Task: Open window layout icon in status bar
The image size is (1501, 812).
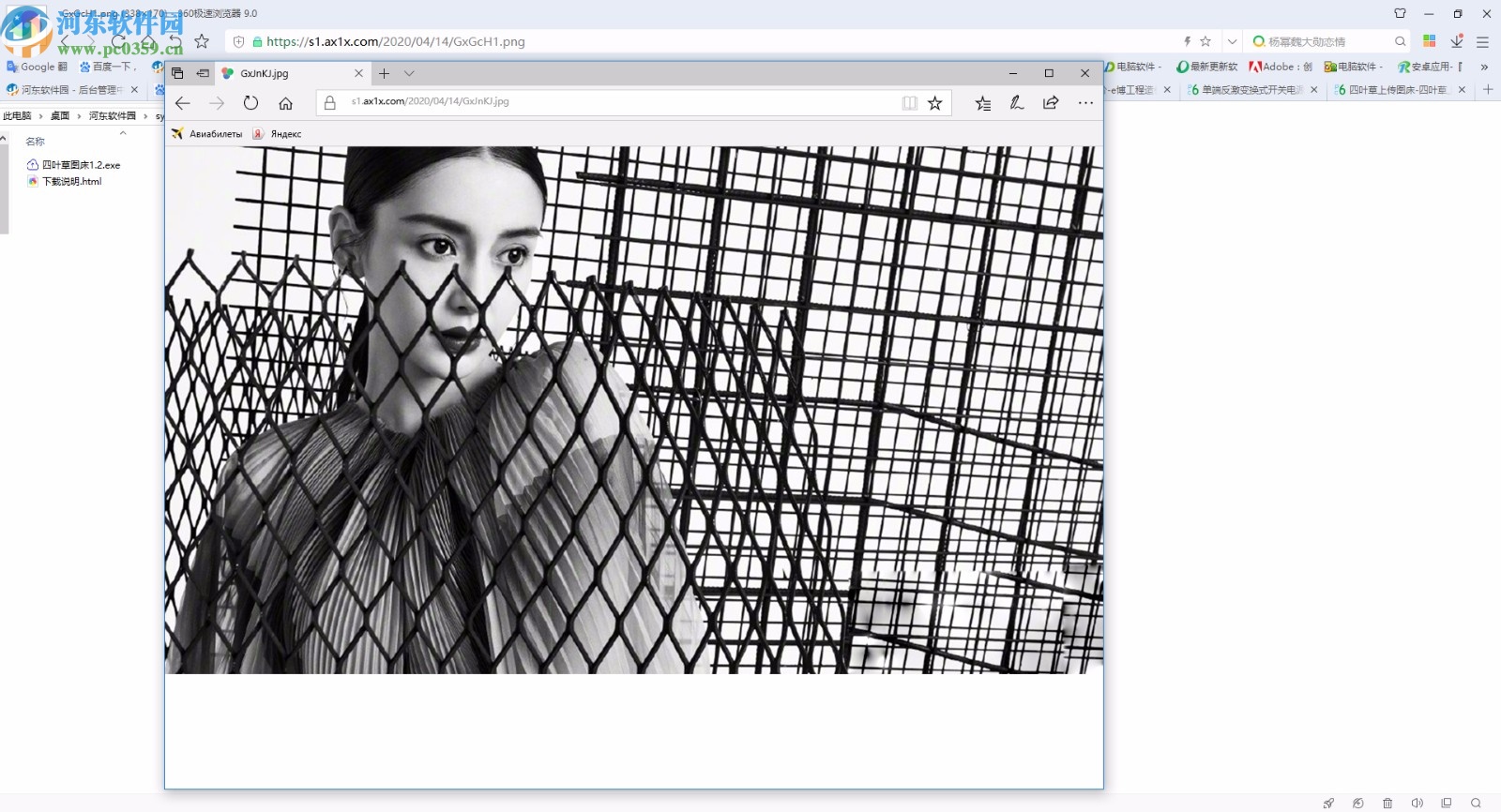Action: tap(1447, 804)
